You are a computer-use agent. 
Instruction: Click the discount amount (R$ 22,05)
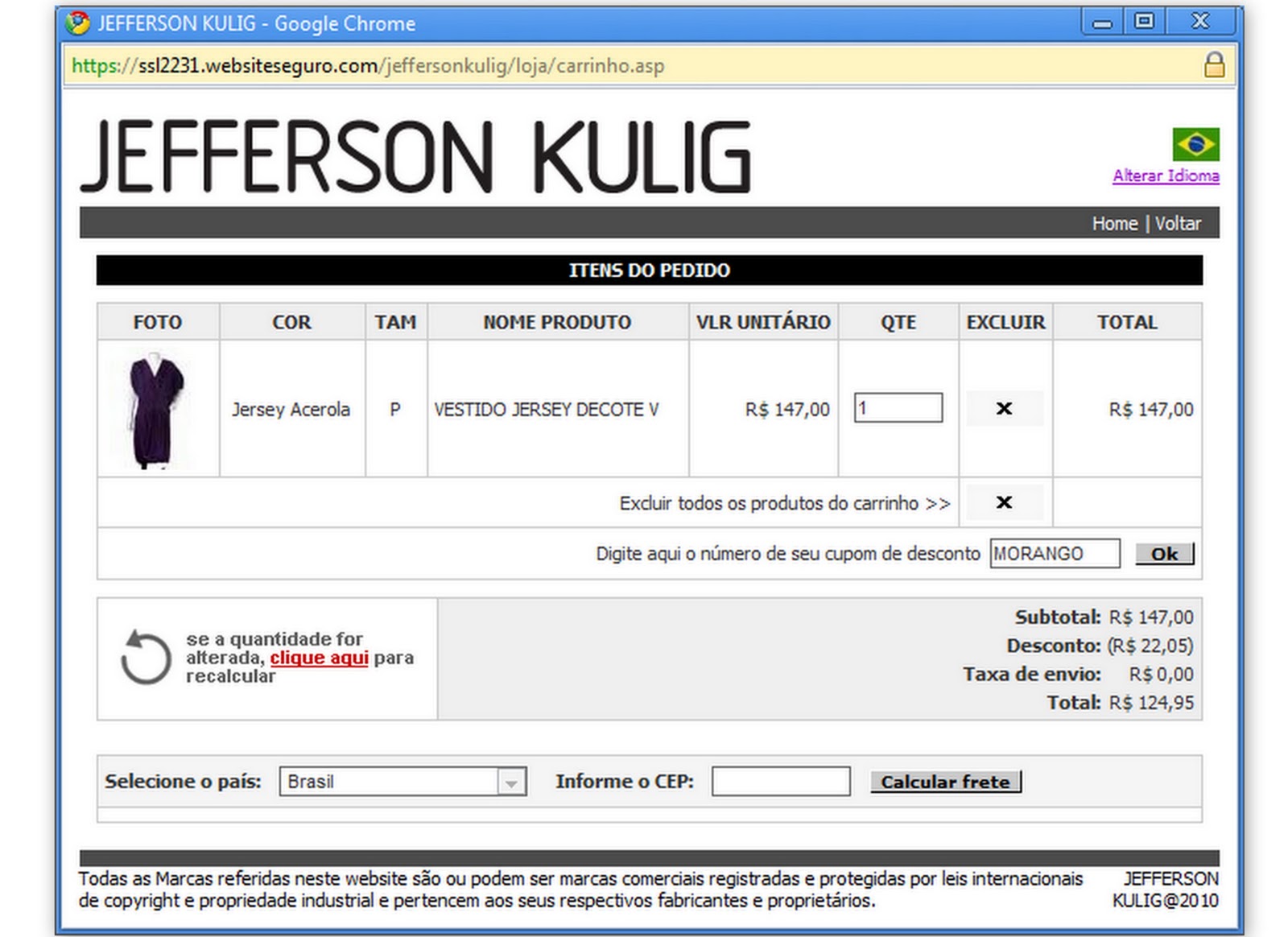[1150, 646]
